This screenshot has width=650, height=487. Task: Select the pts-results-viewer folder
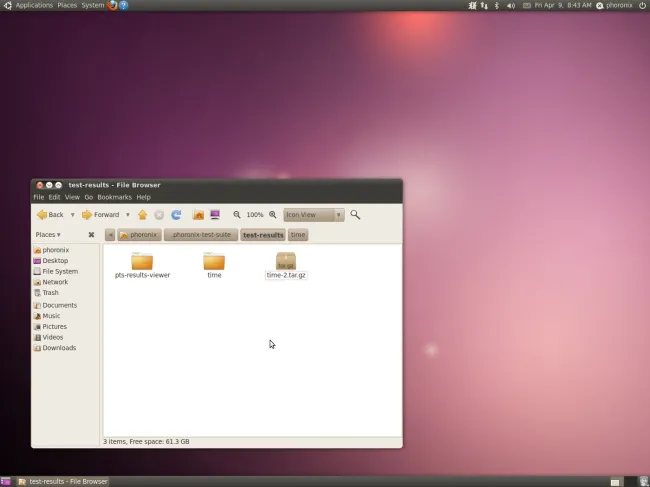coord(142,262)
